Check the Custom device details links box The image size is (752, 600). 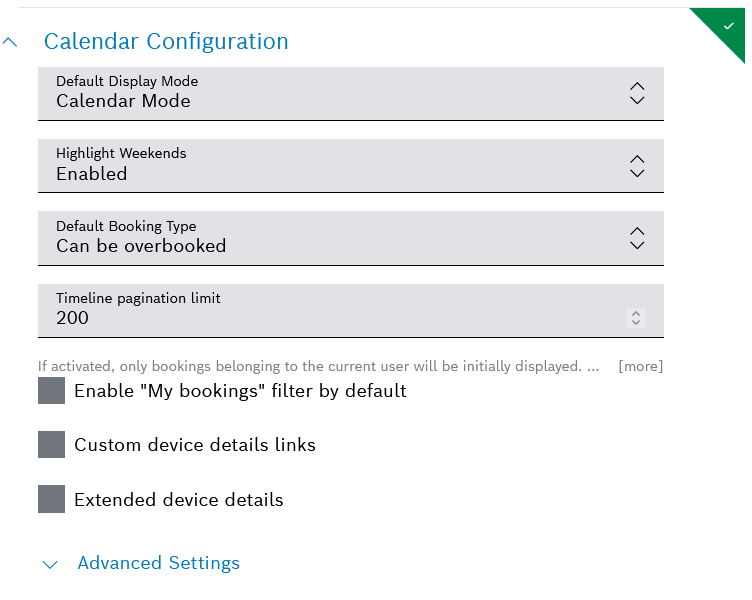click(x=51, y=445)
